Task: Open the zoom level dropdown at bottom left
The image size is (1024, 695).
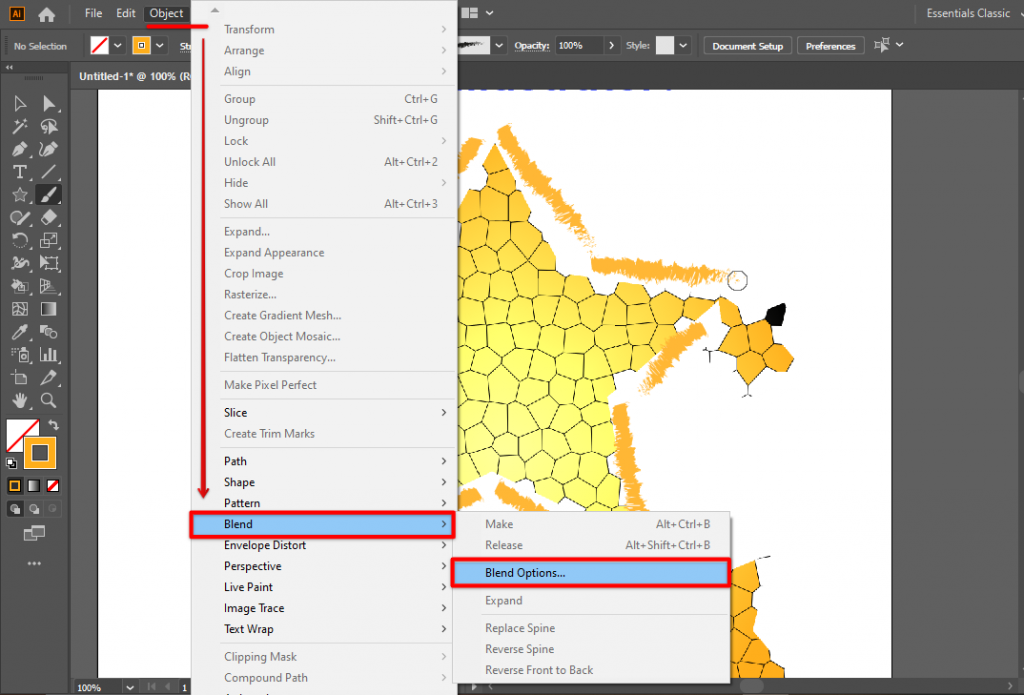Action: 129,687
